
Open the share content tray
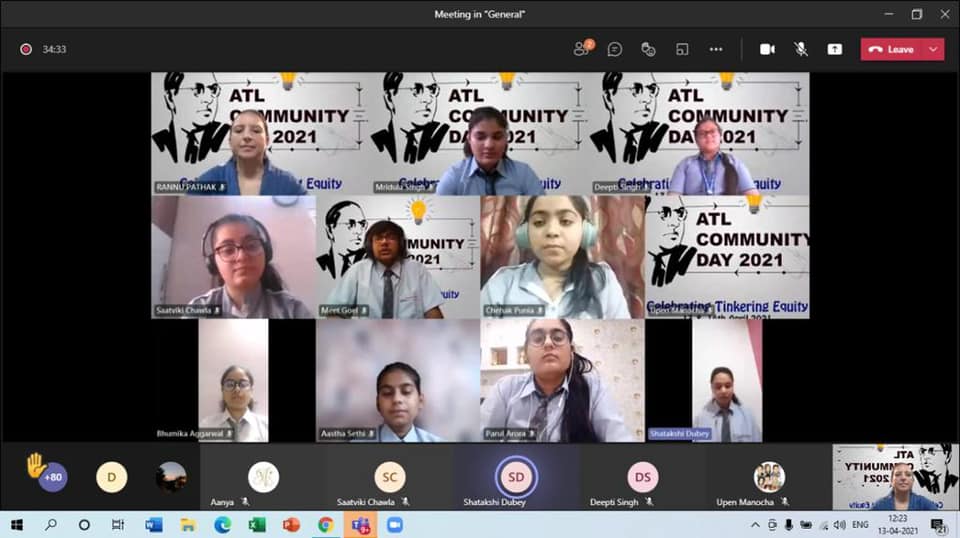(834, 49)
